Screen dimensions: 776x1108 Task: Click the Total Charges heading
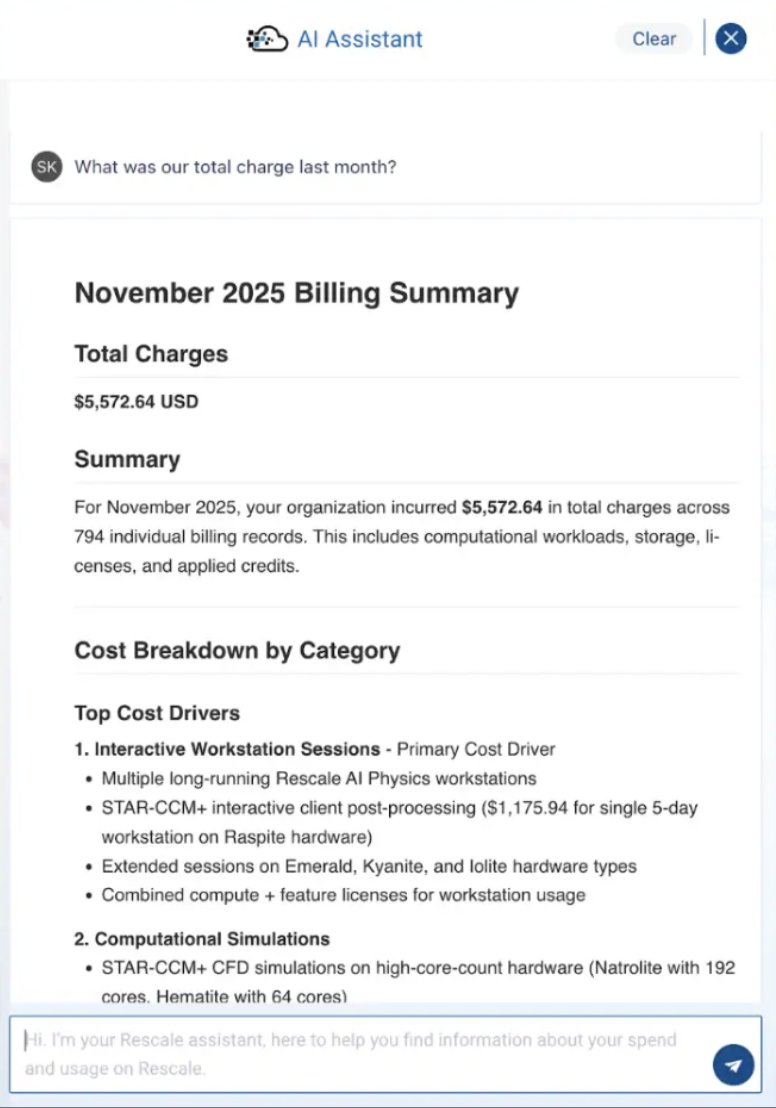pyautogui.click(x=151, y=354)
